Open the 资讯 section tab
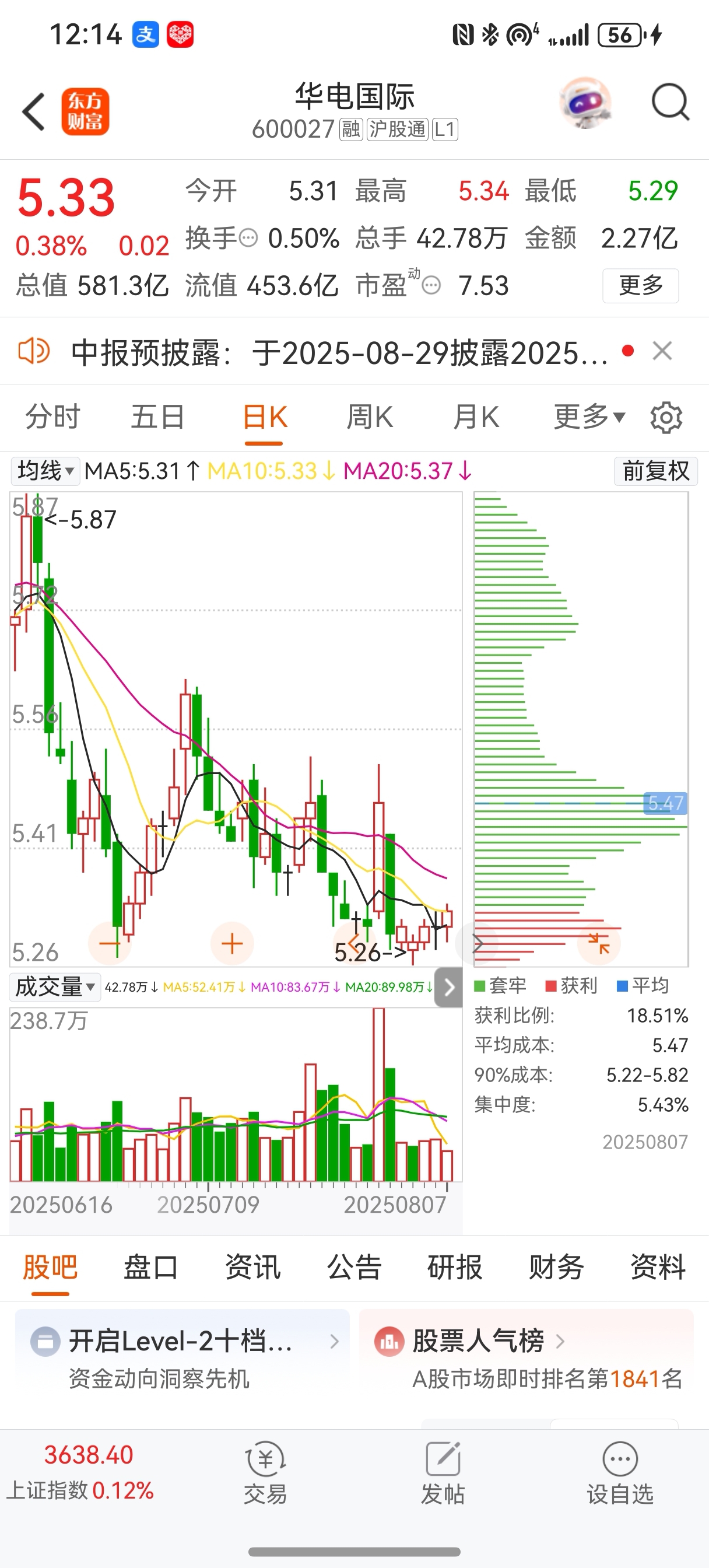Image resolution: width=709 pixels, height=1568 pixels. [252, 1268]
